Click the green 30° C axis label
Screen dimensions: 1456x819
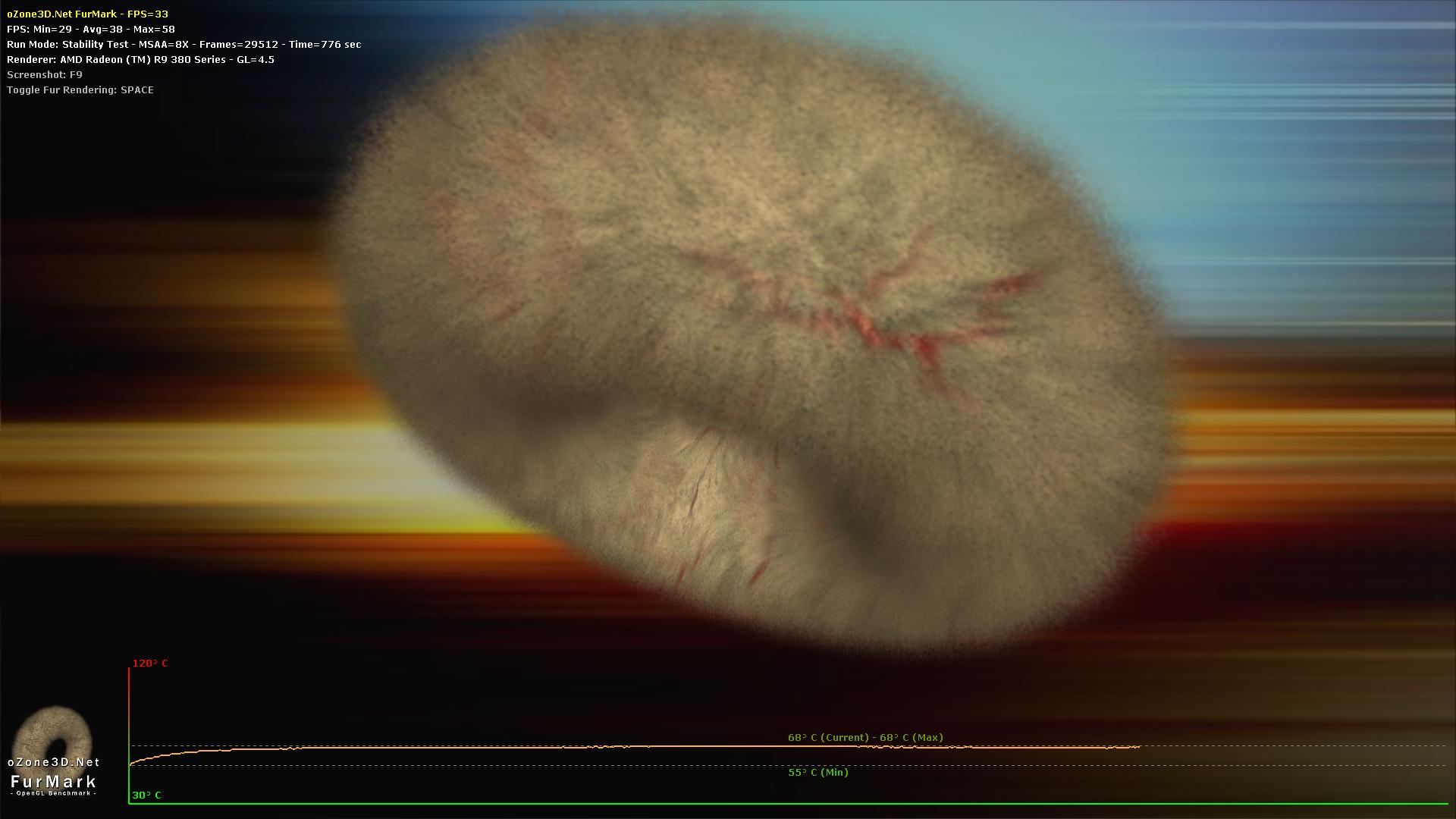coord(146,795)
